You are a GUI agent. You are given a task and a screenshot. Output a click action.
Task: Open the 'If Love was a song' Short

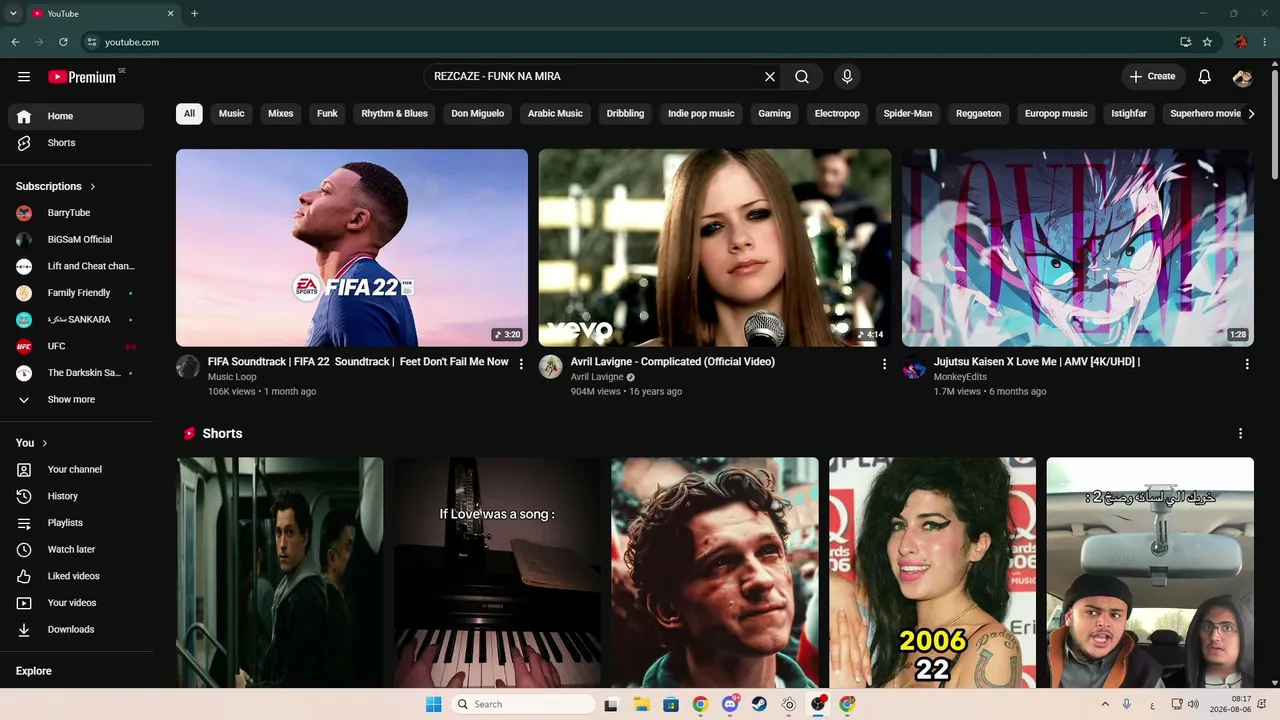(497, 572)
